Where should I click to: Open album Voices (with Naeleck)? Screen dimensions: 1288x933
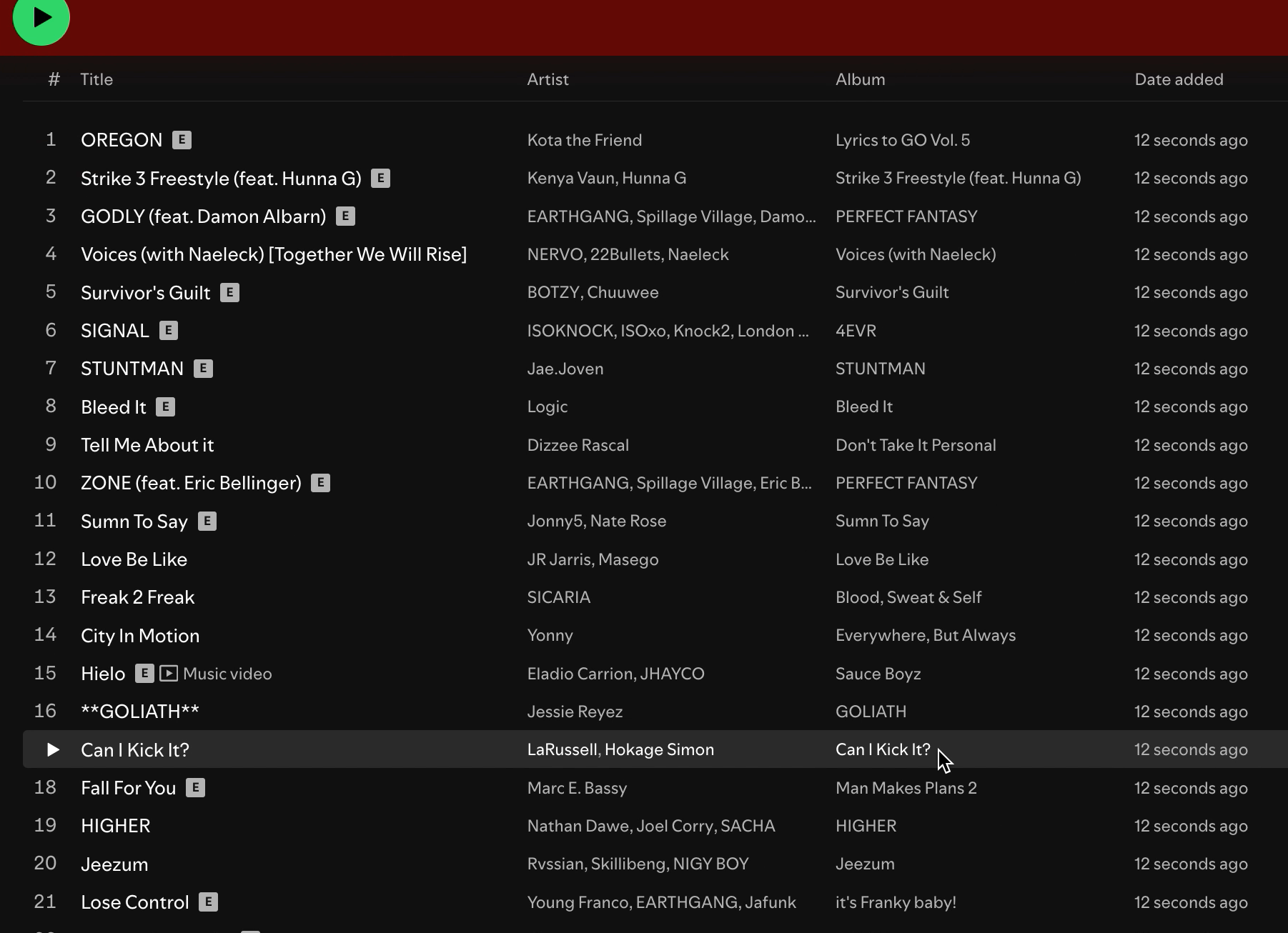[x=916, y=254]
